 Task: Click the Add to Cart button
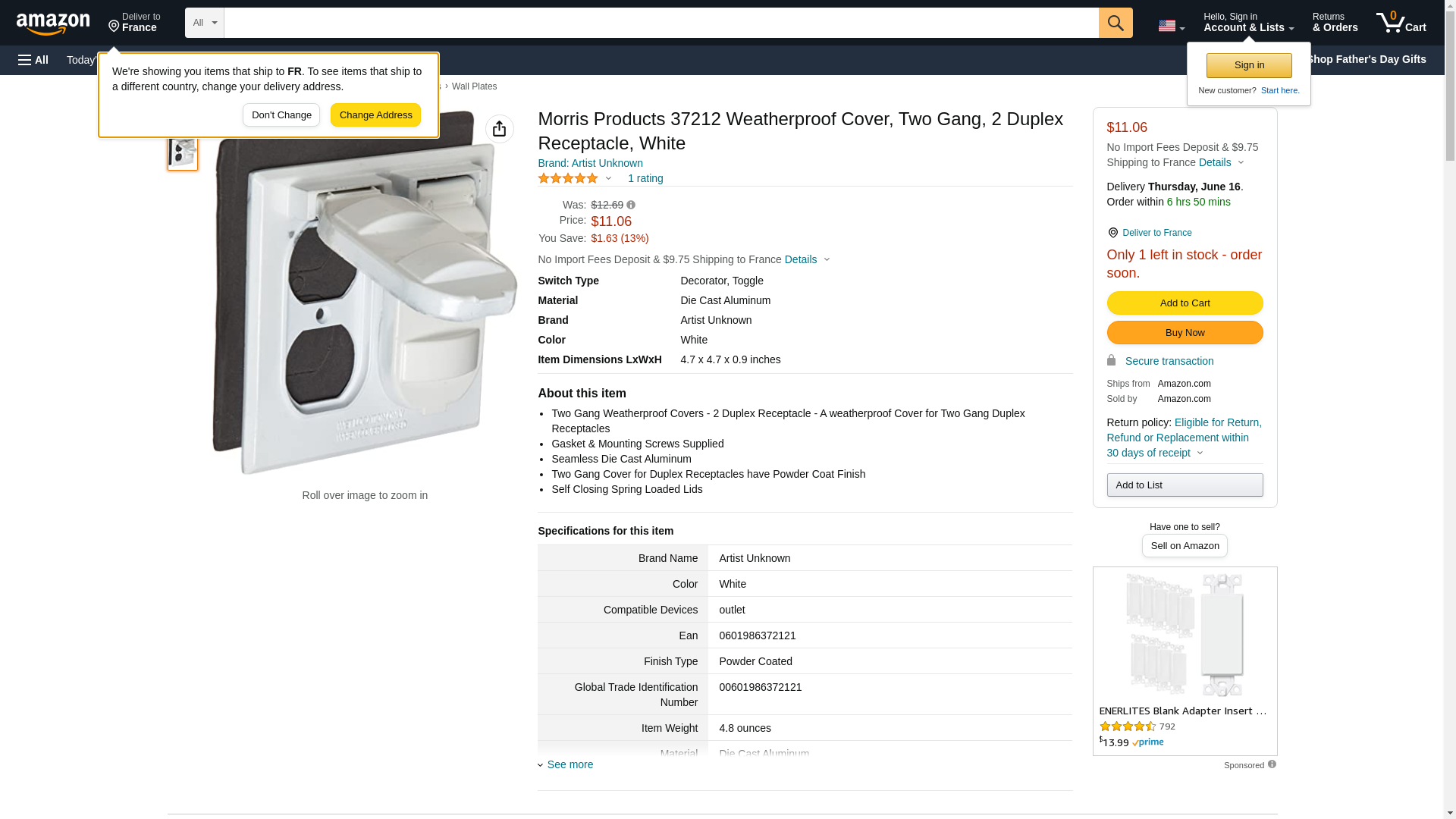(1185, 303)
